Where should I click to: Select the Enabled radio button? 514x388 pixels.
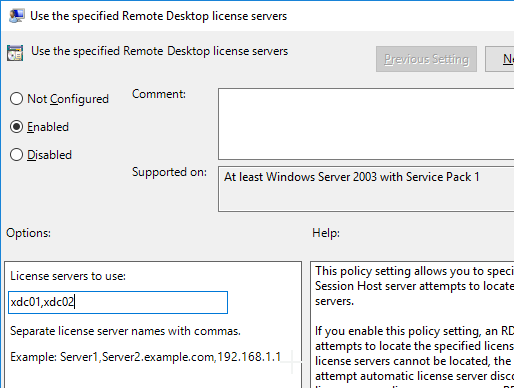coord(16,127)
